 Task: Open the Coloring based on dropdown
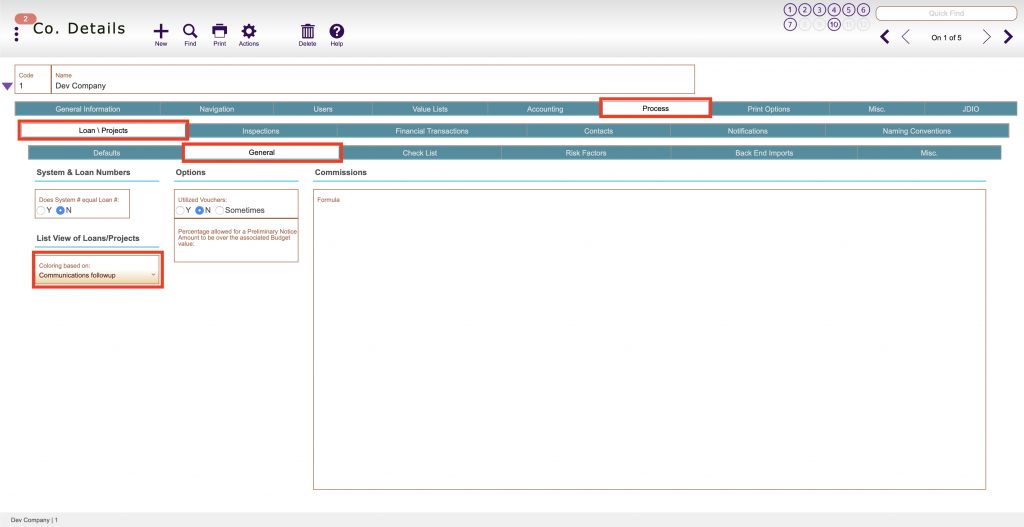click(97, 270)
